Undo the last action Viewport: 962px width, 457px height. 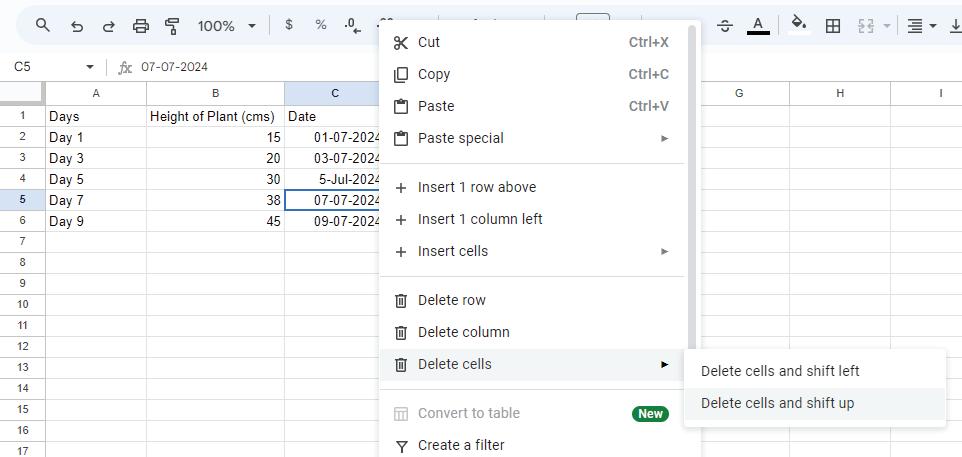(77, 25)
